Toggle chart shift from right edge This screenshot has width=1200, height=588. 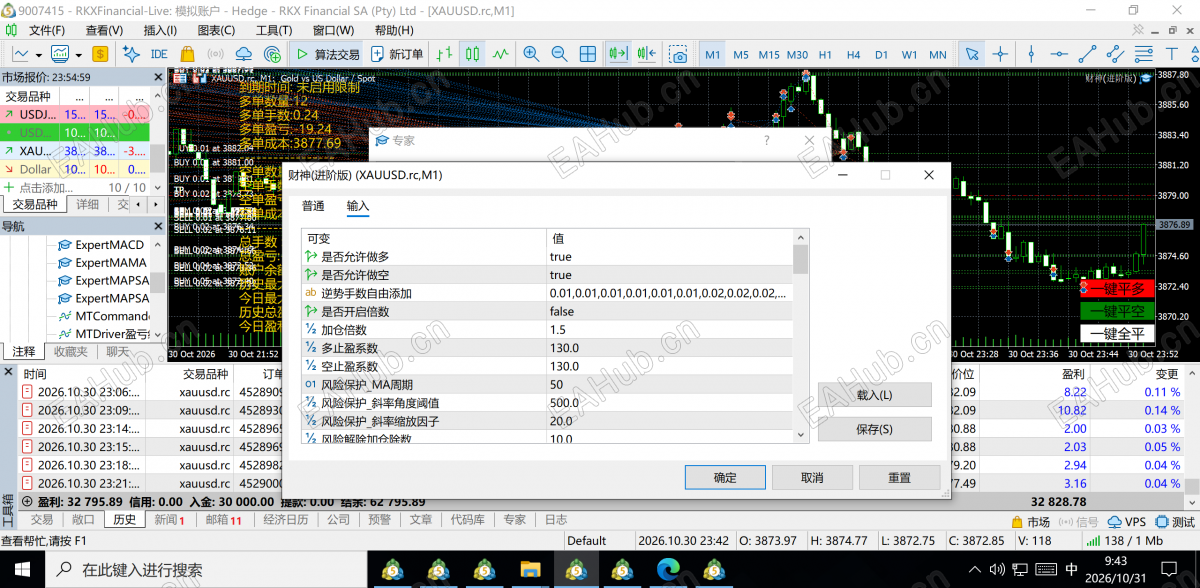point(647,54)
